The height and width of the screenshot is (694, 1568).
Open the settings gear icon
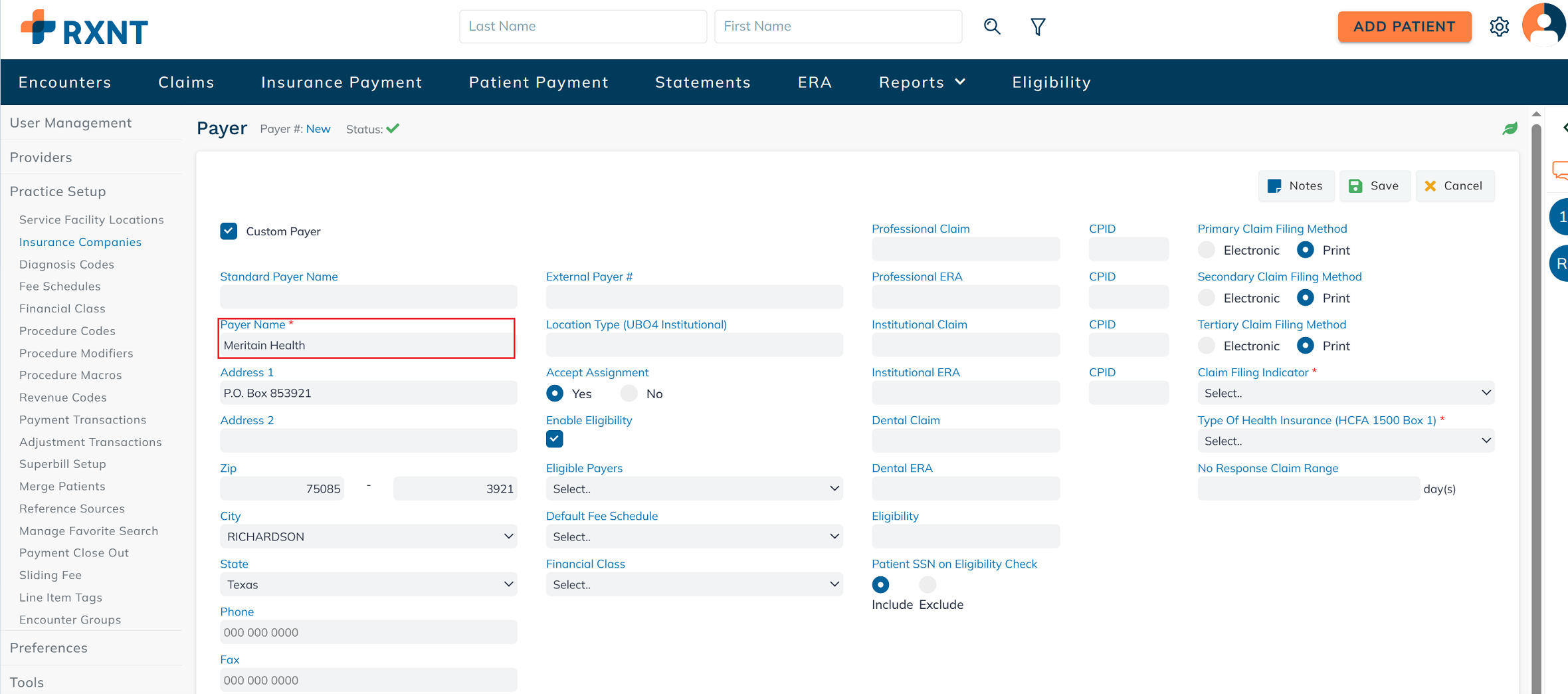1499,27
